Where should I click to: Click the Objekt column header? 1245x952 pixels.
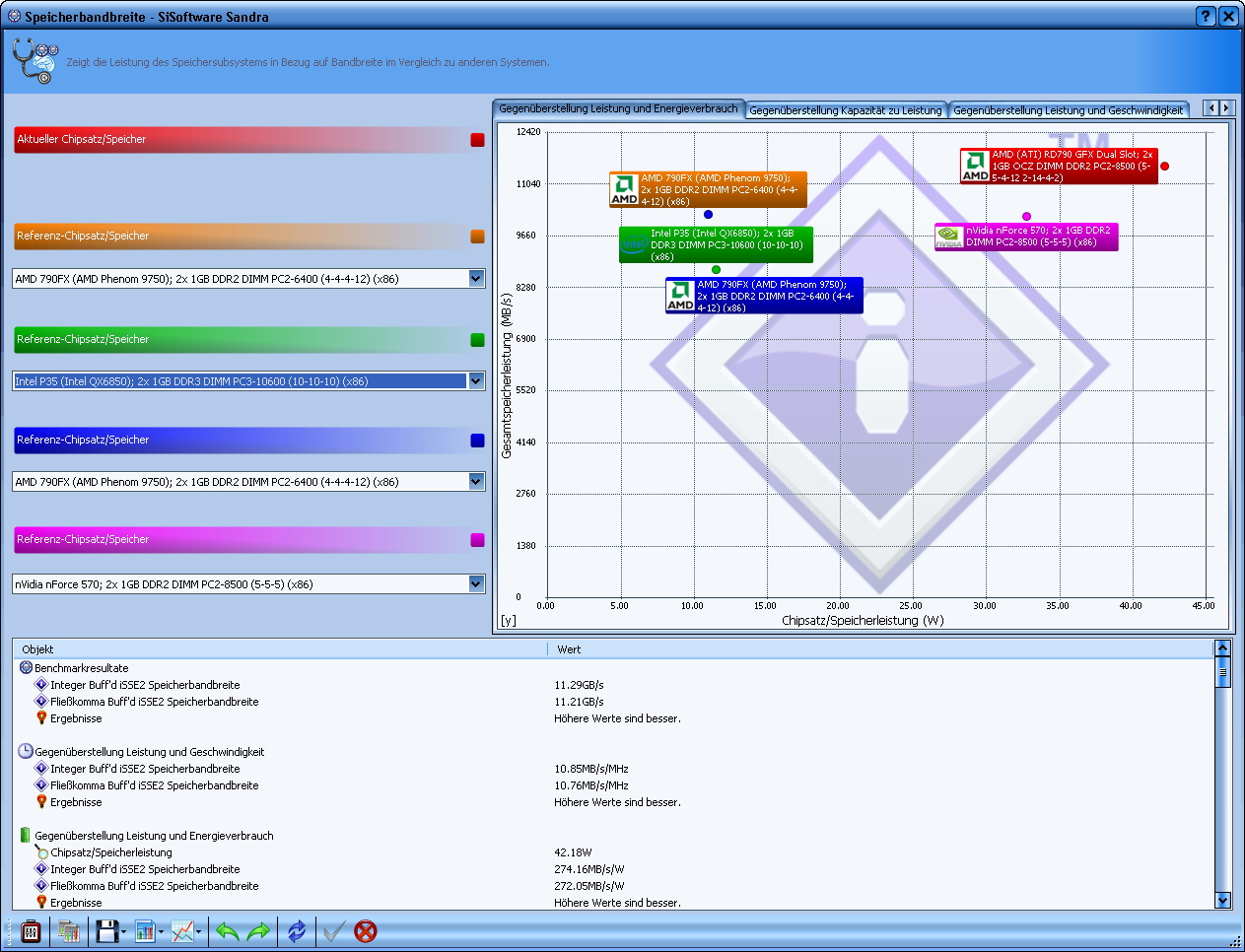280,649
